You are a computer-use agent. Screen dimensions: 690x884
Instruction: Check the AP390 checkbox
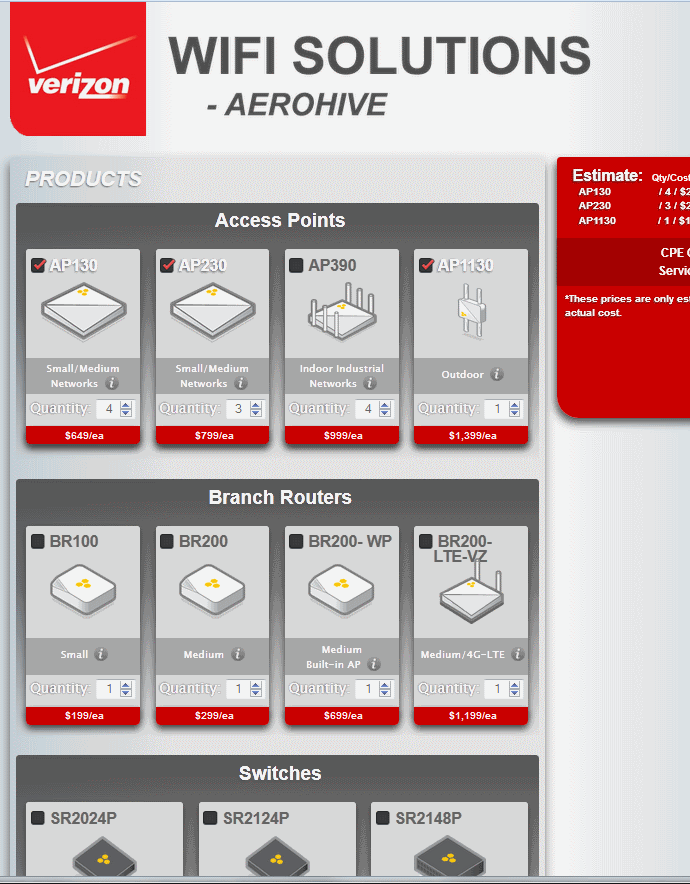pyautogui.click(x=296, y=265)
